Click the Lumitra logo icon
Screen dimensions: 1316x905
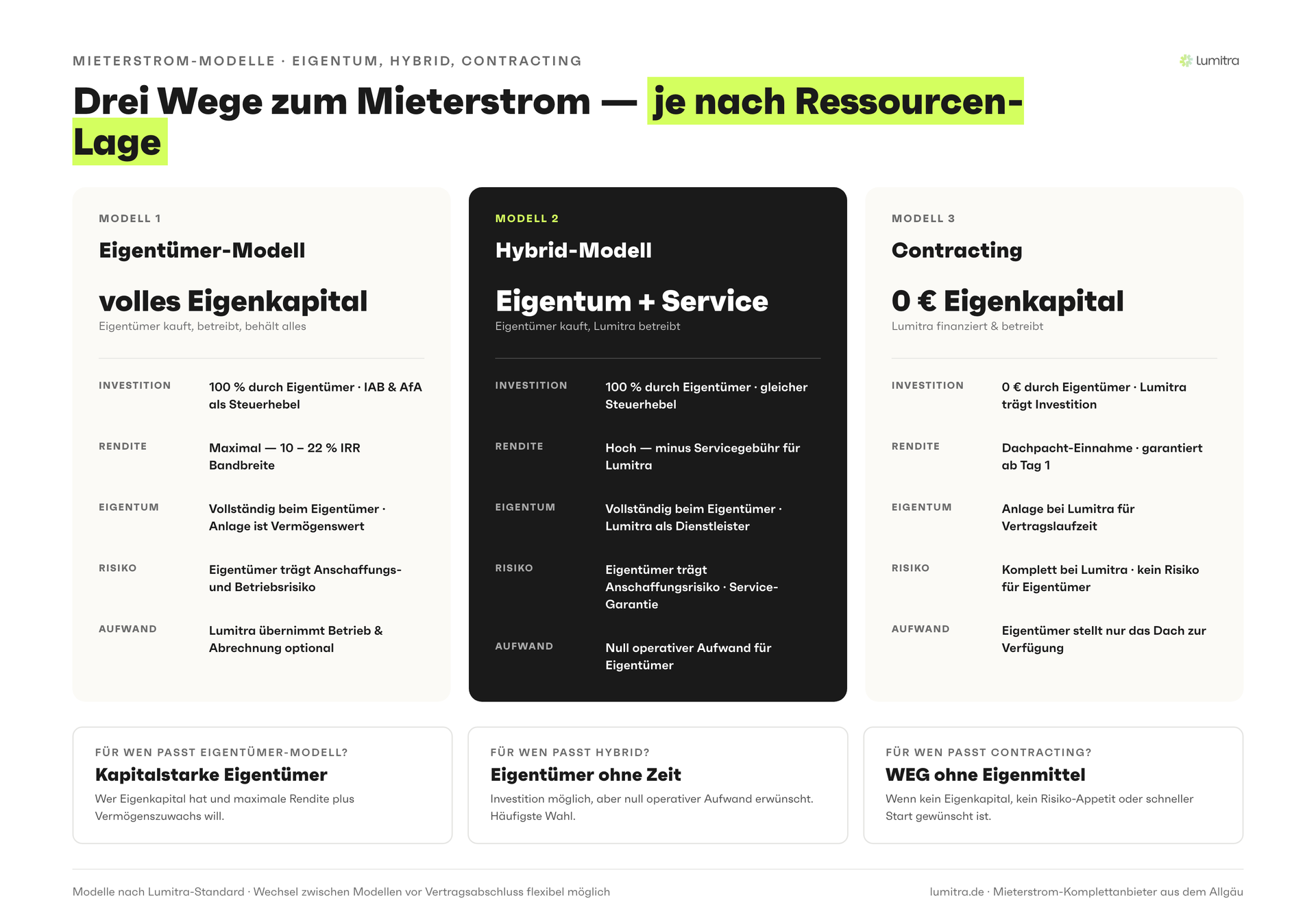(x=1186, y=61)
